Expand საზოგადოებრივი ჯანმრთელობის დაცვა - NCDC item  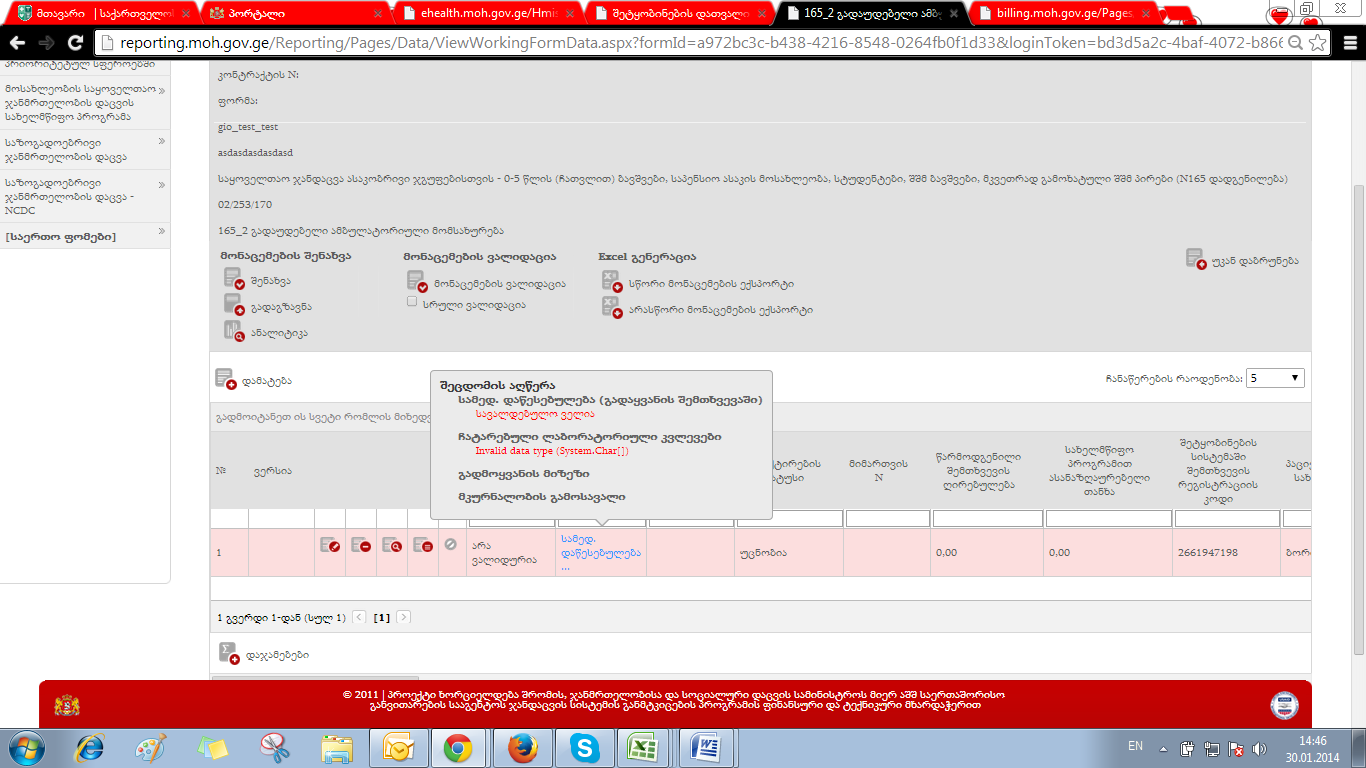[85, 196]
